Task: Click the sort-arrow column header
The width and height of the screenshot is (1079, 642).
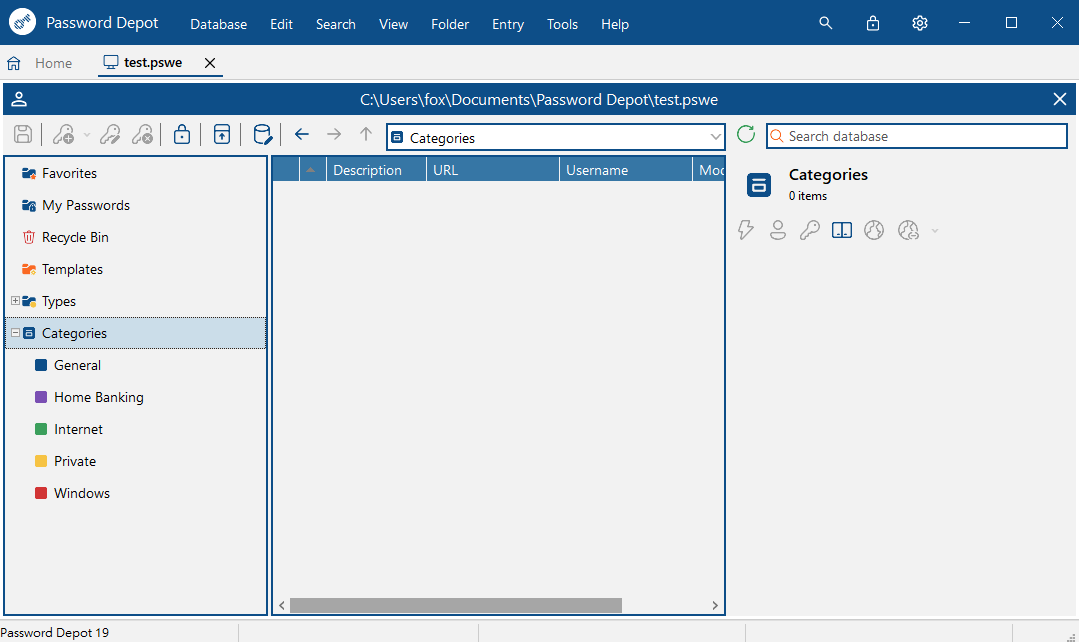Action: pos(312,170)
